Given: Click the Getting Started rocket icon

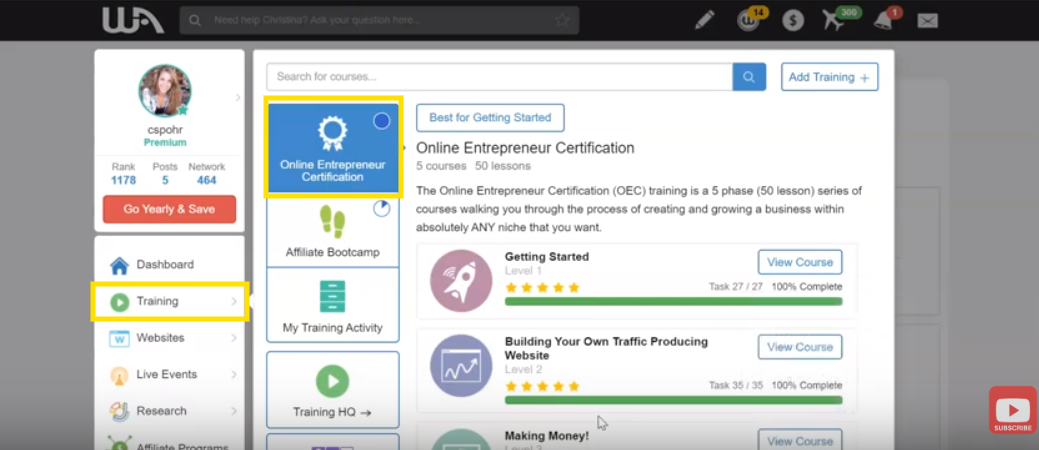Looking at the screenshot, I should pyautogui.click(x=461, y=281).
